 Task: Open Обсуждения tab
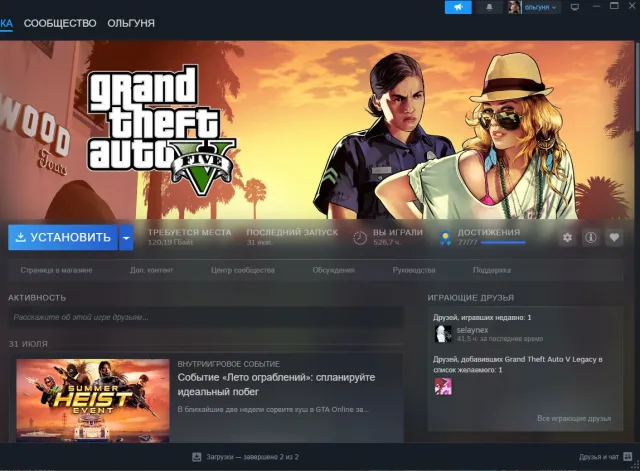pyautogui.click(x=333, y=270)
